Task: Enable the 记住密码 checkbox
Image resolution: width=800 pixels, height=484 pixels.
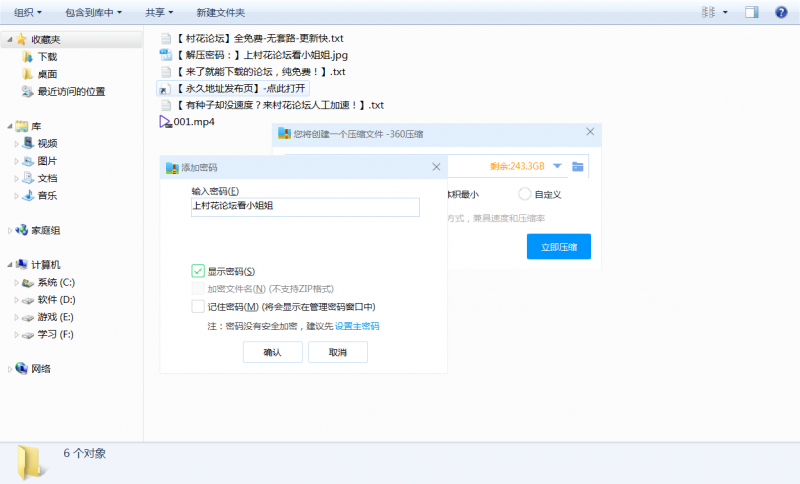Action: (x=198, y=307)
